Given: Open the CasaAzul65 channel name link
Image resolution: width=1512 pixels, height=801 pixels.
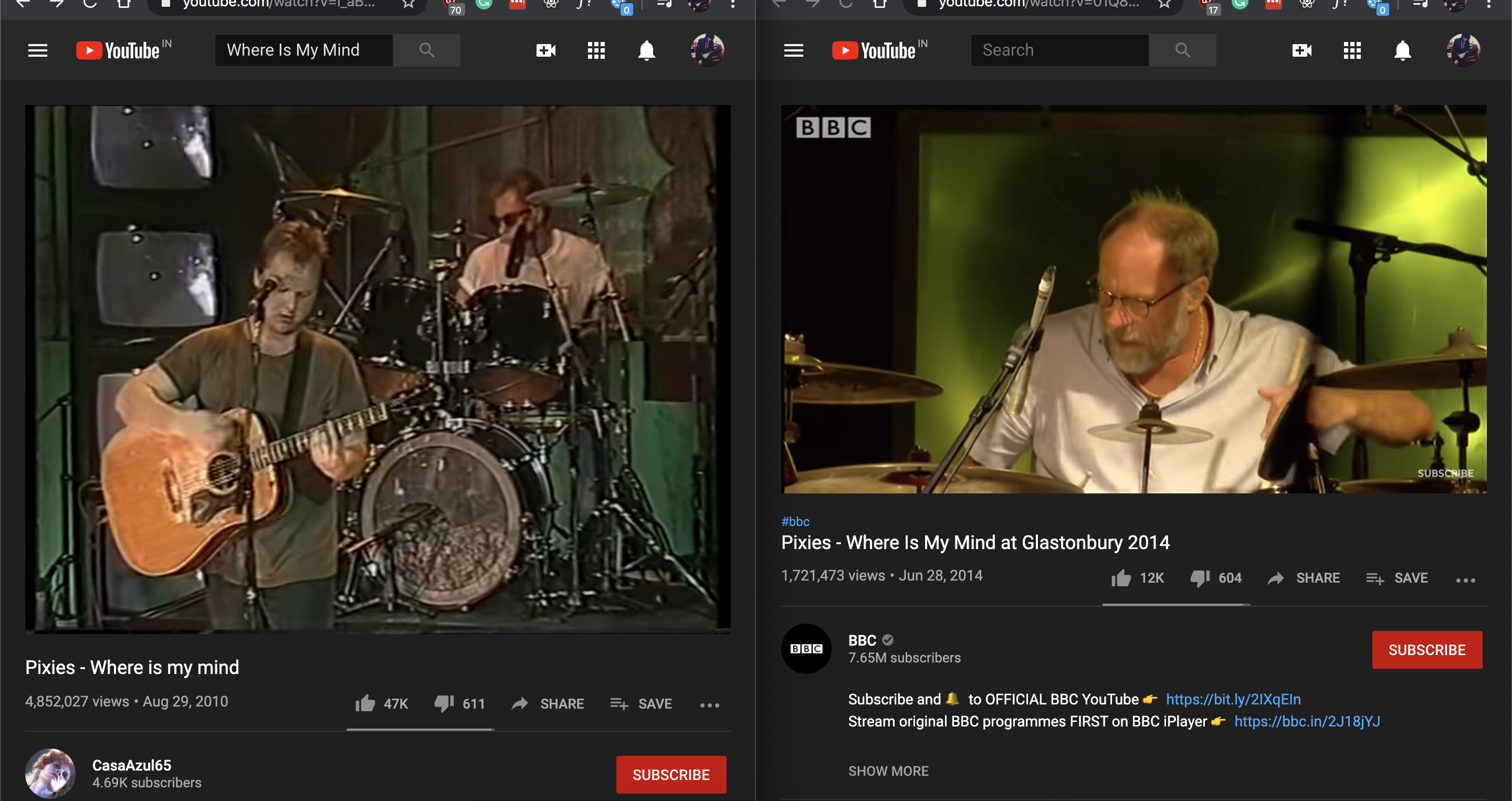Looking at the screenshot, I should (131, 765).
